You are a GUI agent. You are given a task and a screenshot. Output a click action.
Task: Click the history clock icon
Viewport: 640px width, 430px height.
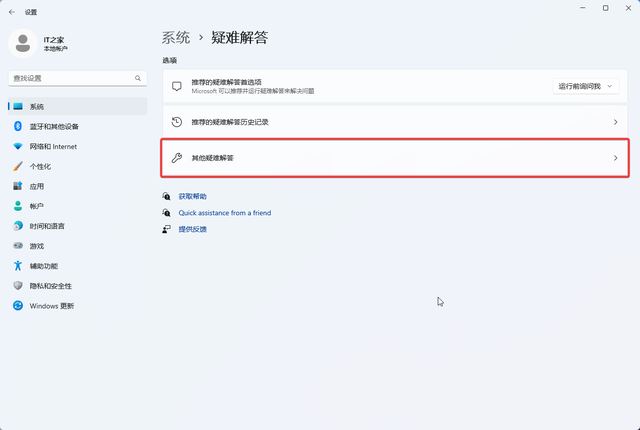177,122
